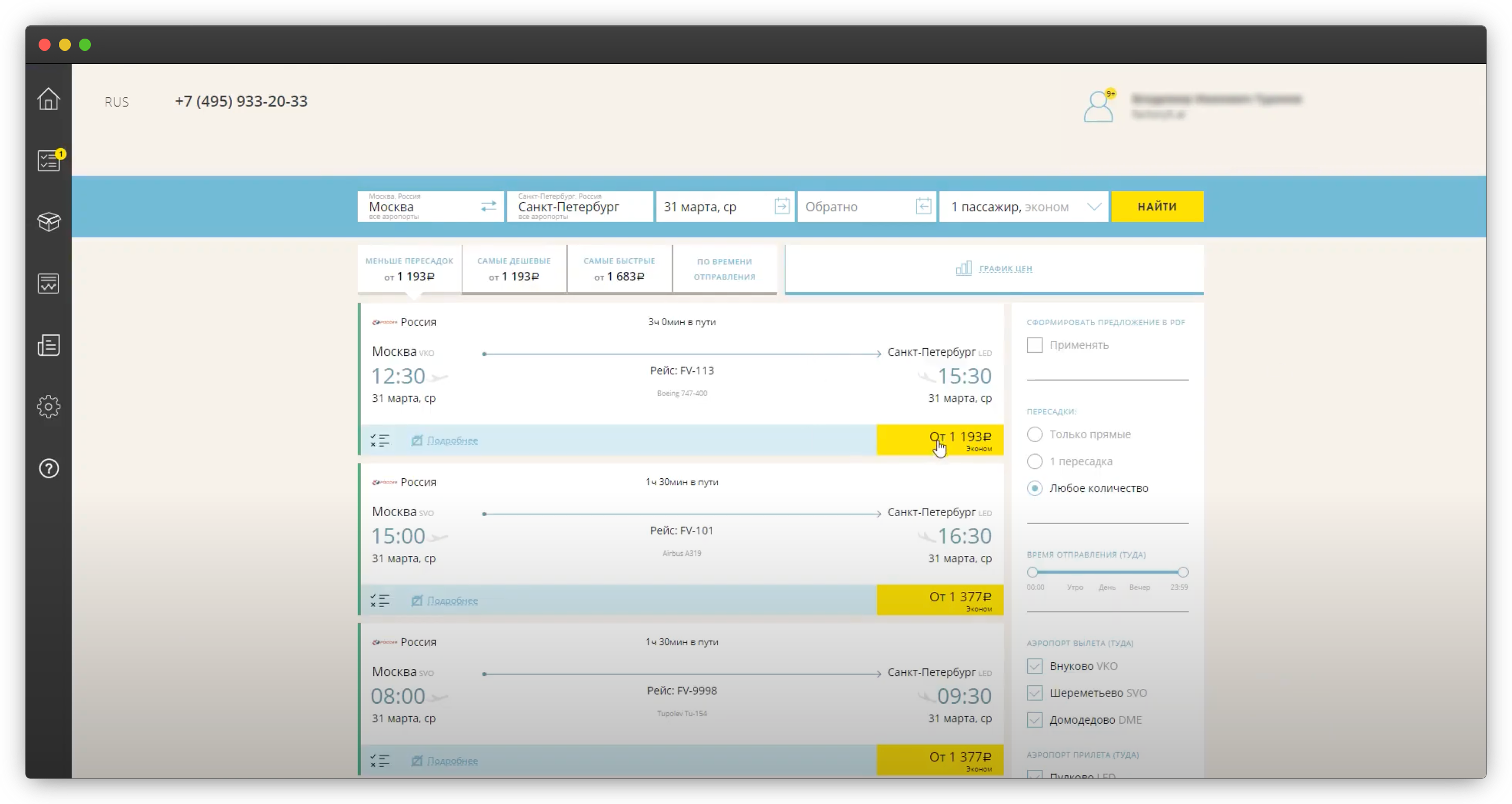
Task: Open fare rules icon for flight FV-113
Action: pos(380,440)
